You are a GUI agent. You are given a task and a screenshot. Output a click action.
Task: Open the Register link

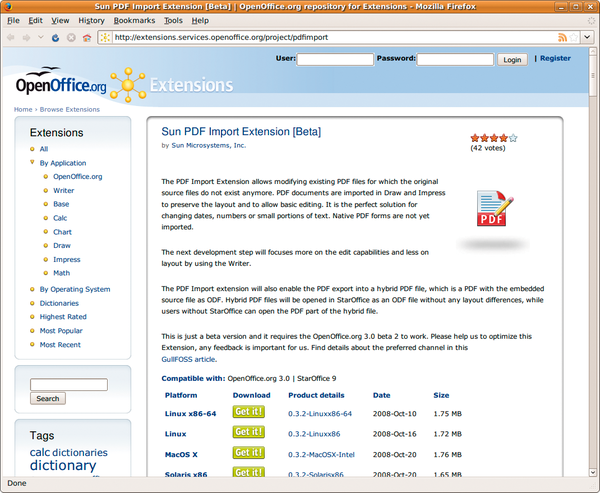(555, 58)
